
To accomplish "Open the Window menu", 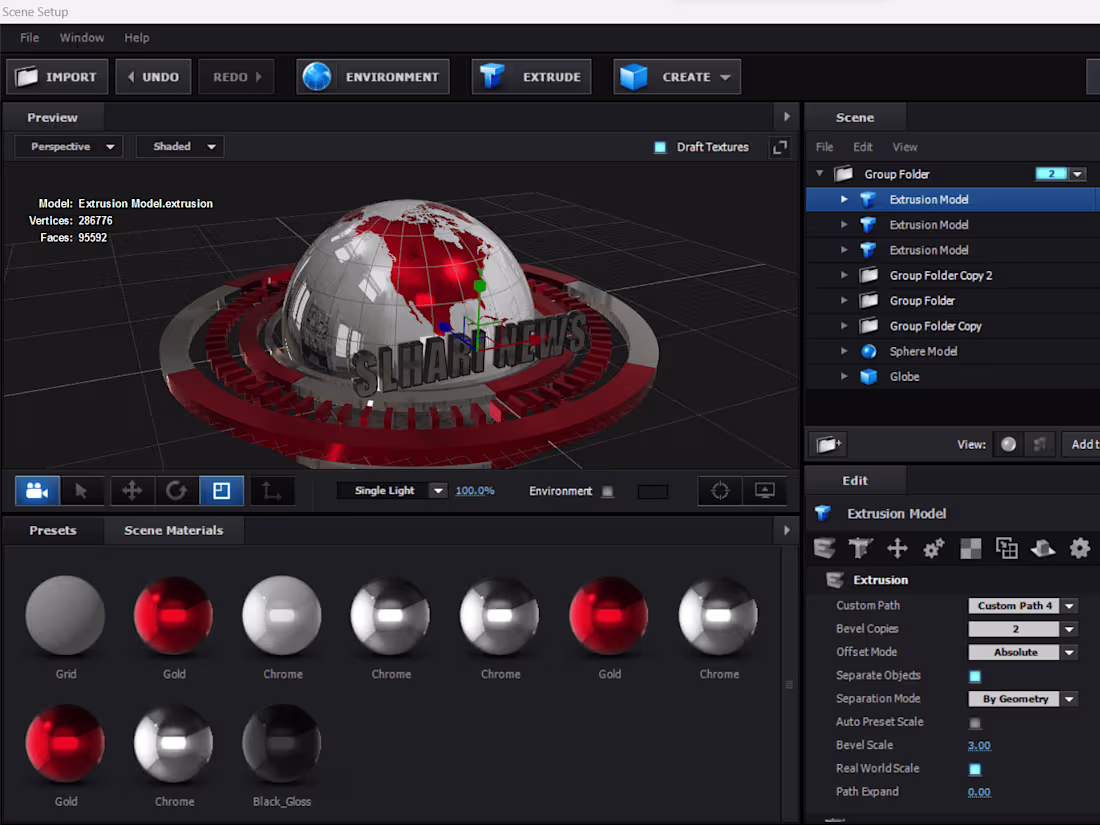I will coord(81,38).
